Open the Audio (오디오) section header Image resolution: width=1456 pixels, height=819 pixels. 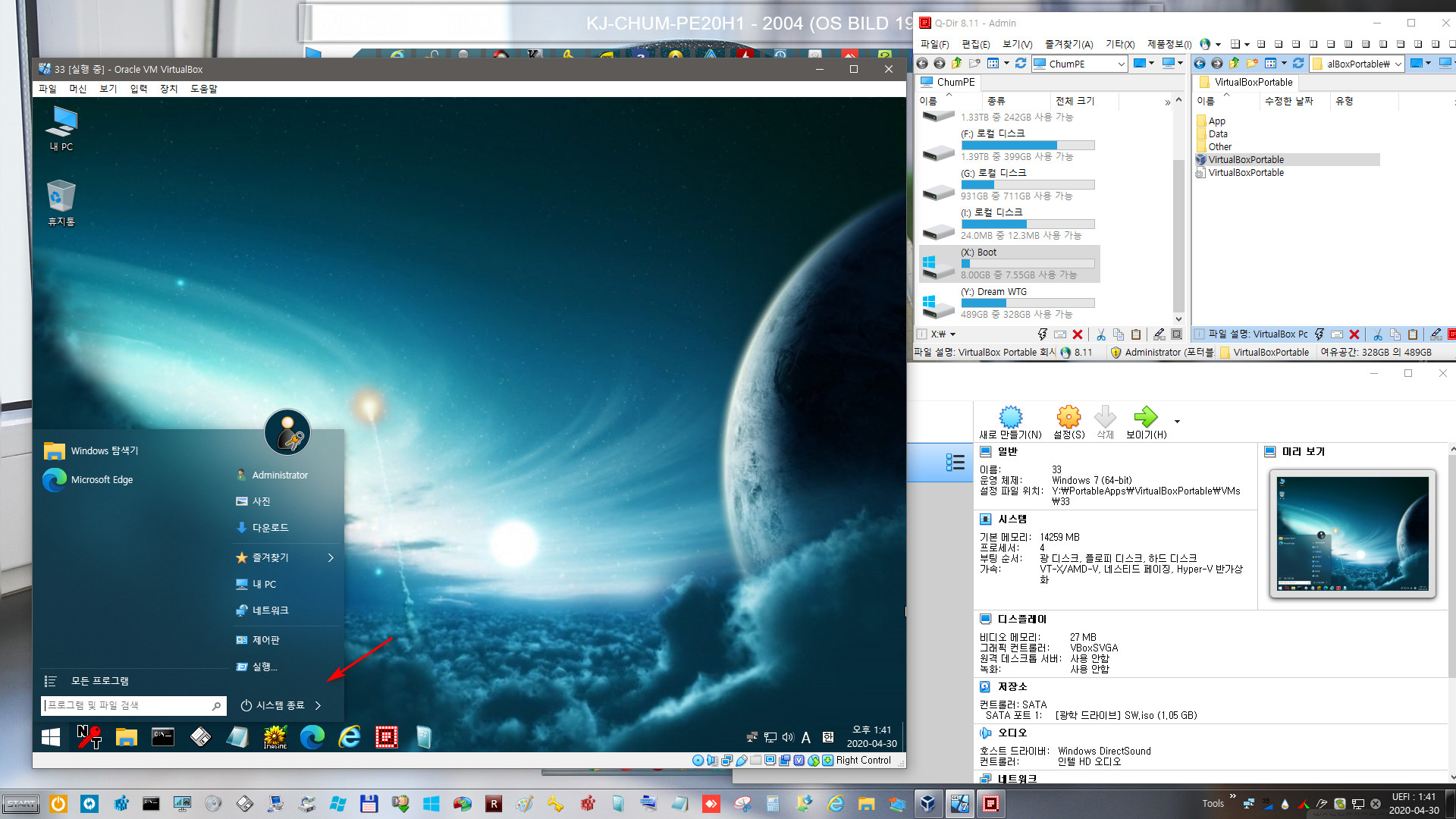tap(1012, 733)
